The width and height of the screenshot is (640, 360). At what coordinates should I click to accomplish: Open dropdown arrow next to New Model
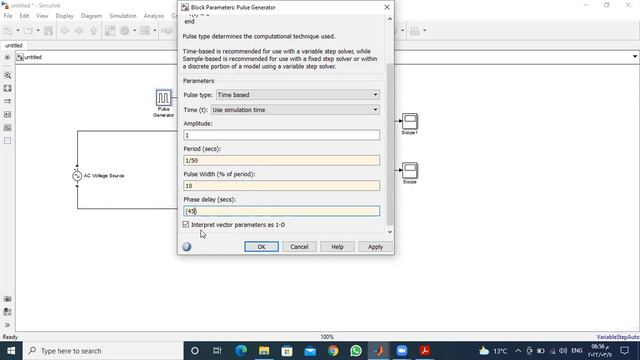coord(18,31)
